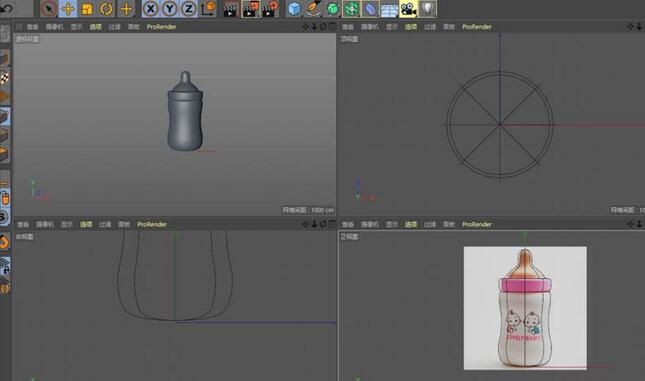Open 摄像机 menu in perspective viewport
This screenshot has width=645, height=381.
click(x=54, y=27)
